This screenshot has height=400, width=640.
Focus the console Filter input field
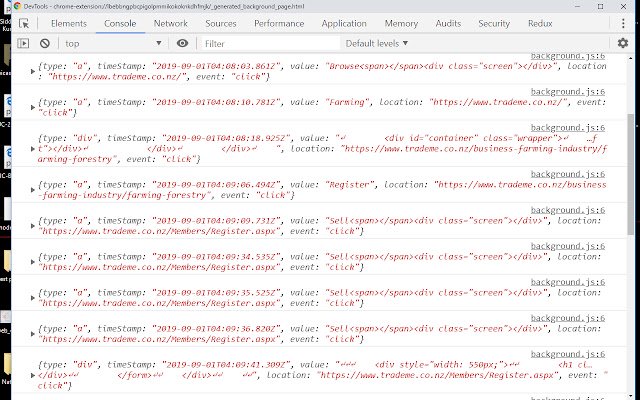(x=270, y=43)
